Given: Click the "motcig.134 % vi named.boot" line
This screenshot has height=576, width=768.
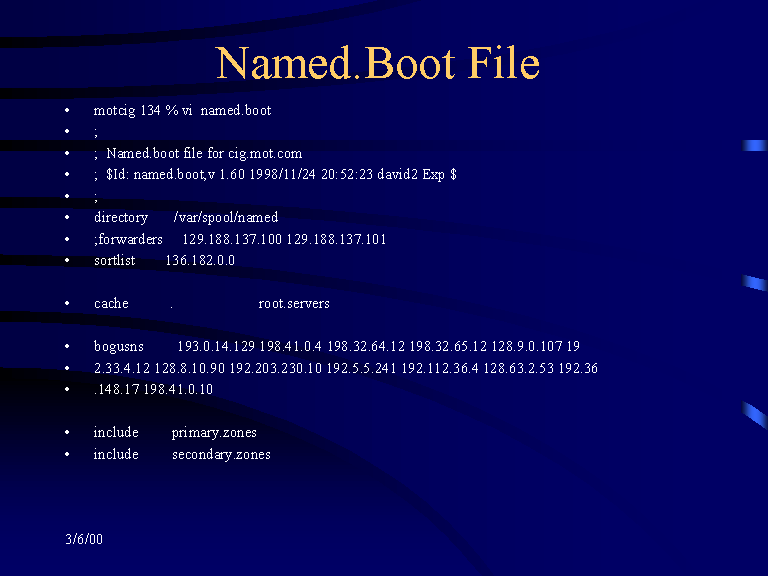Looking at the screenshot, I should click(182, 110).
